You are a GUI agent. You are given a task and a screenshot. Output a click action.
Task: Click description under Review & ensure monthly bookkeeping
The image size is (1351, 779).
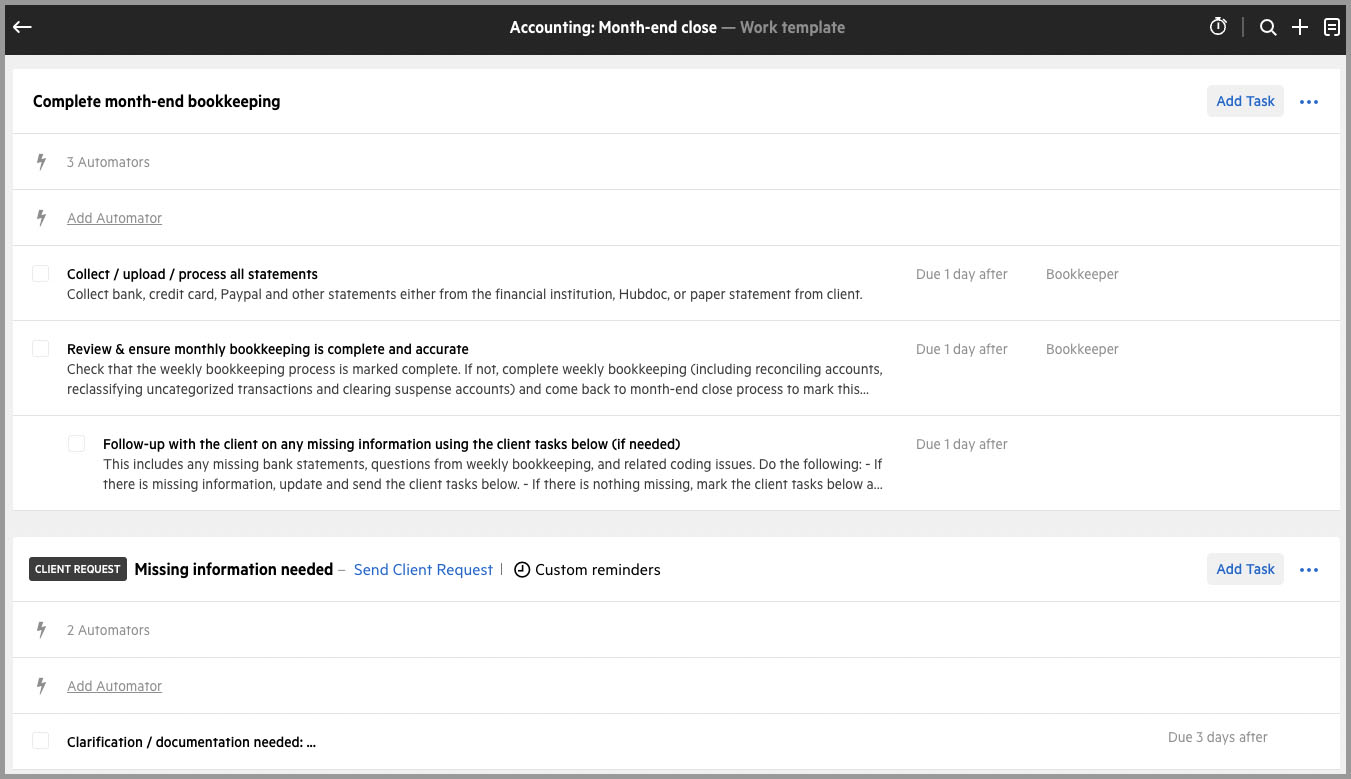pos(475,379)
